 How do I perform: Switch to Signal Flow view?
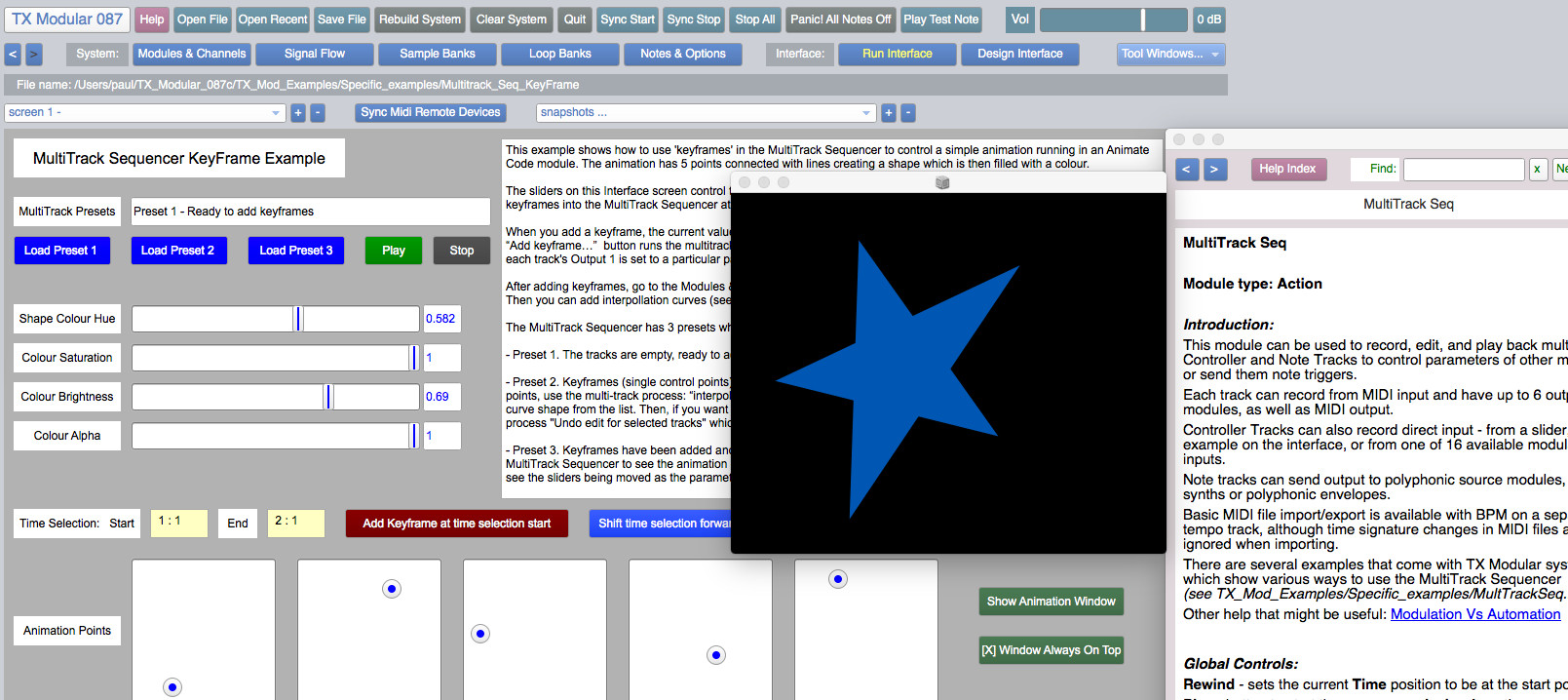(314, 55)
